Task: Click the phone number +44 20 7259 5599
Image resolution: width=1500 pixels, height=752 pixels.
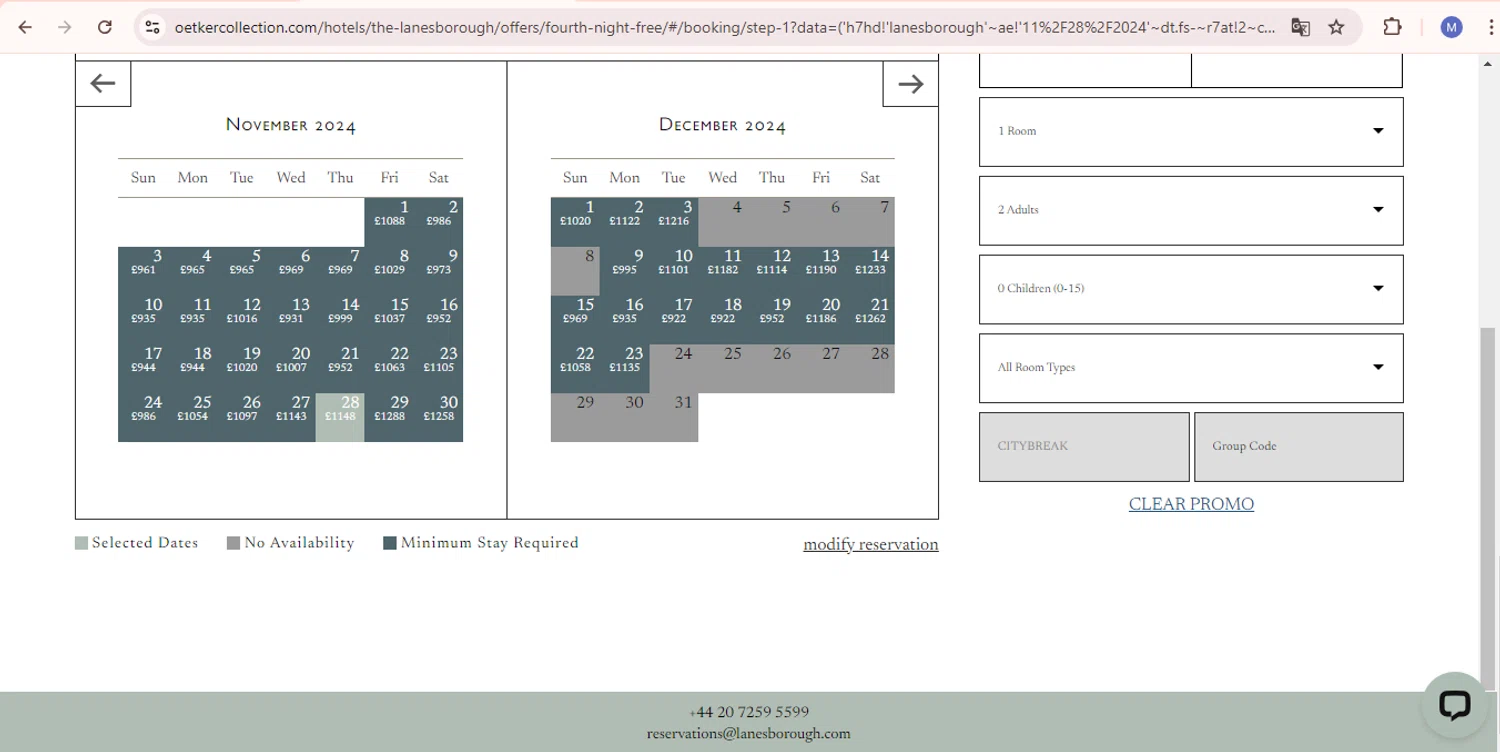Action: (749, 712)
